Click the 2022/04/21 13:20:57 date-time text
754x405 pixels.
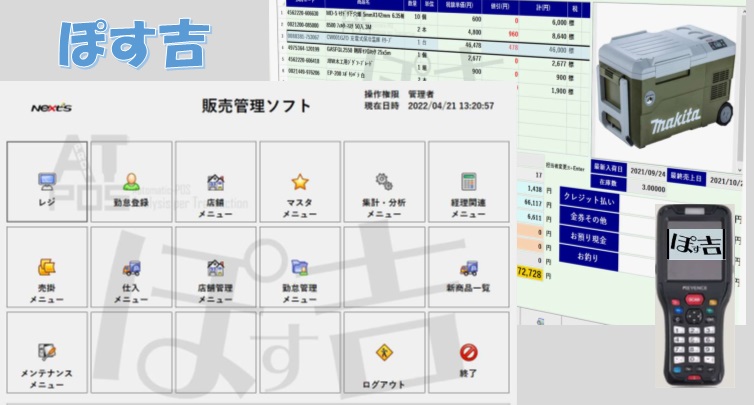(451, 106)
